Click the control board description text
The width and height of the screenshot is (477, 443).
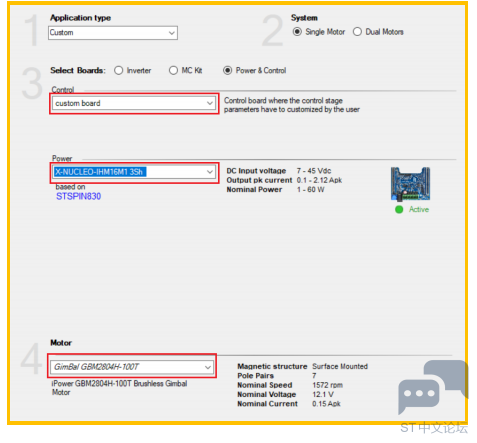[x=292, y=105]
